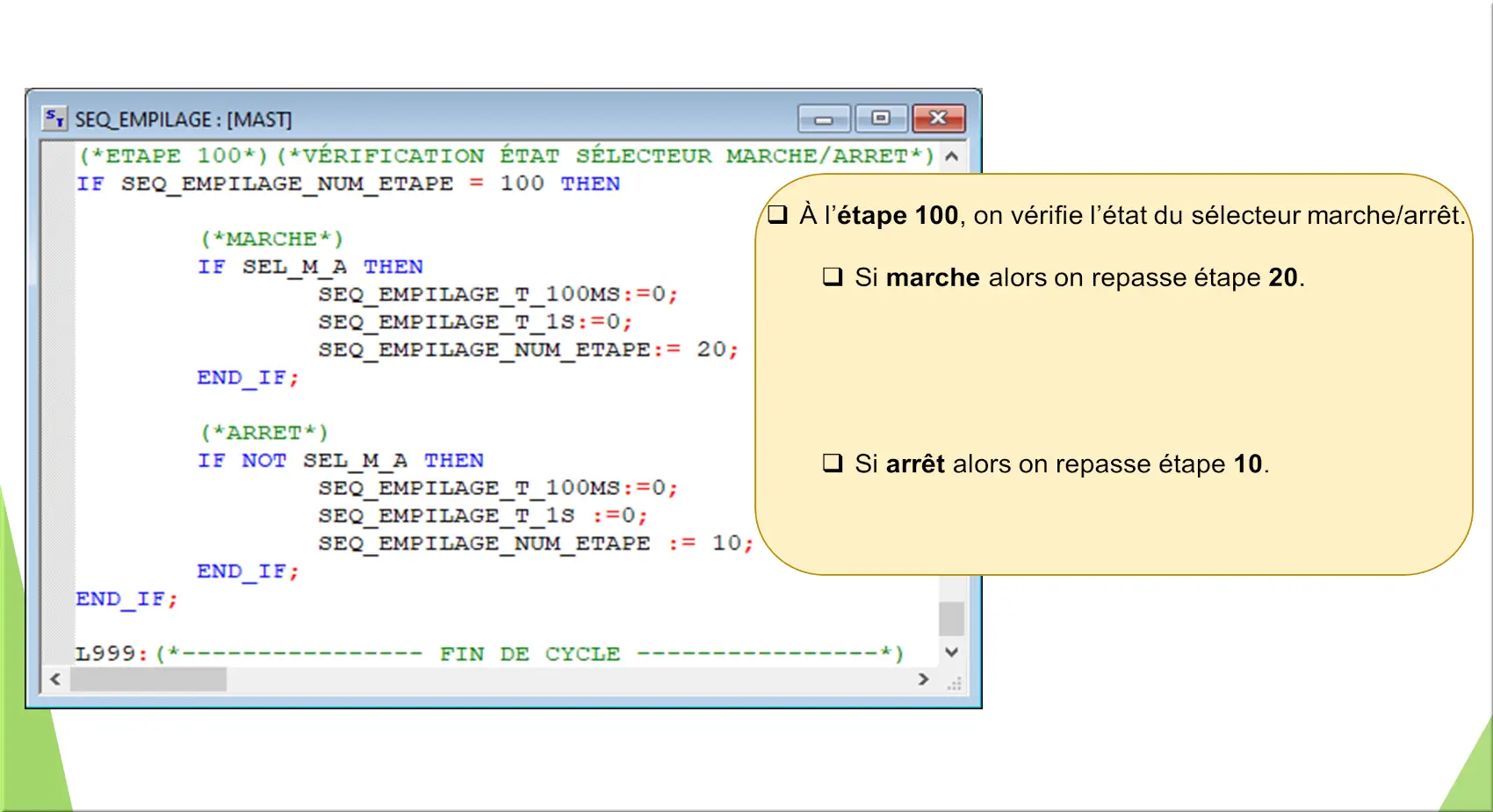Click the (*ARRET*) comment
Image resolution: width=1493 pixels, height=812 pixels.
(263, 433)
